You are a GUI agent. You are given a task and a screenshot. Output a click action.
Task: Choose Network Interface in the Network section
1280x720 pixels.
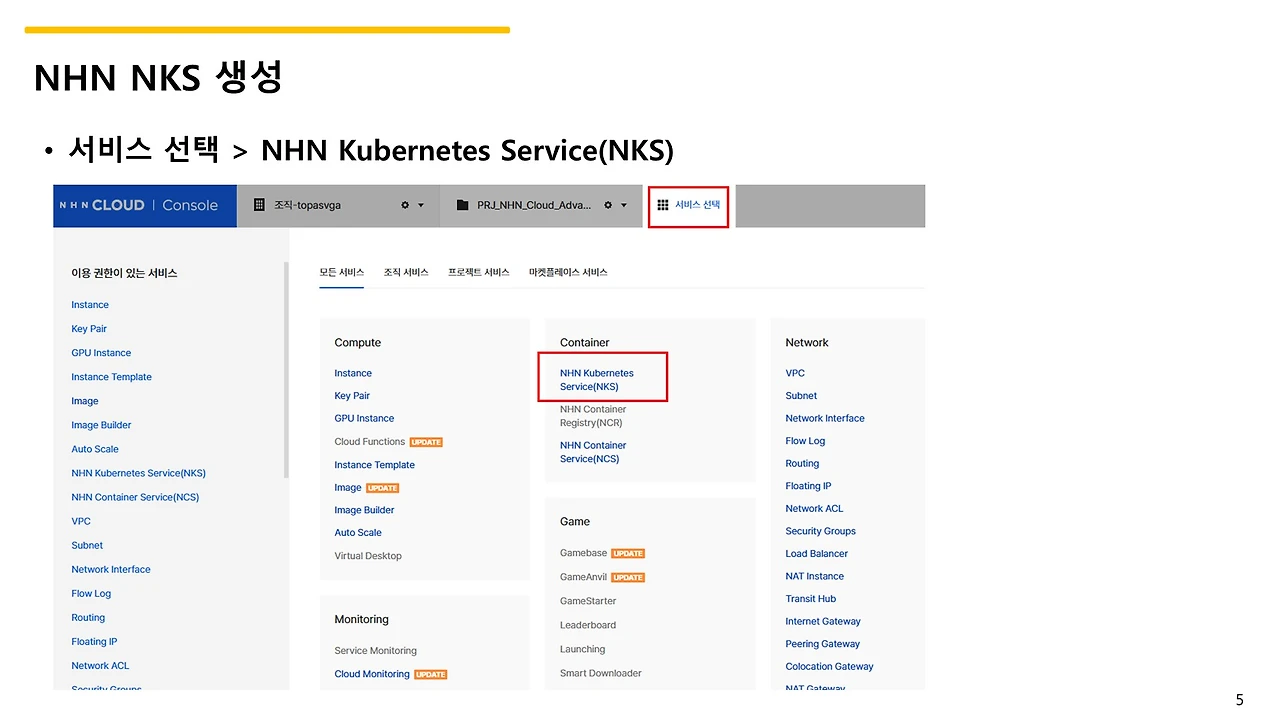(x=825, y=418)
